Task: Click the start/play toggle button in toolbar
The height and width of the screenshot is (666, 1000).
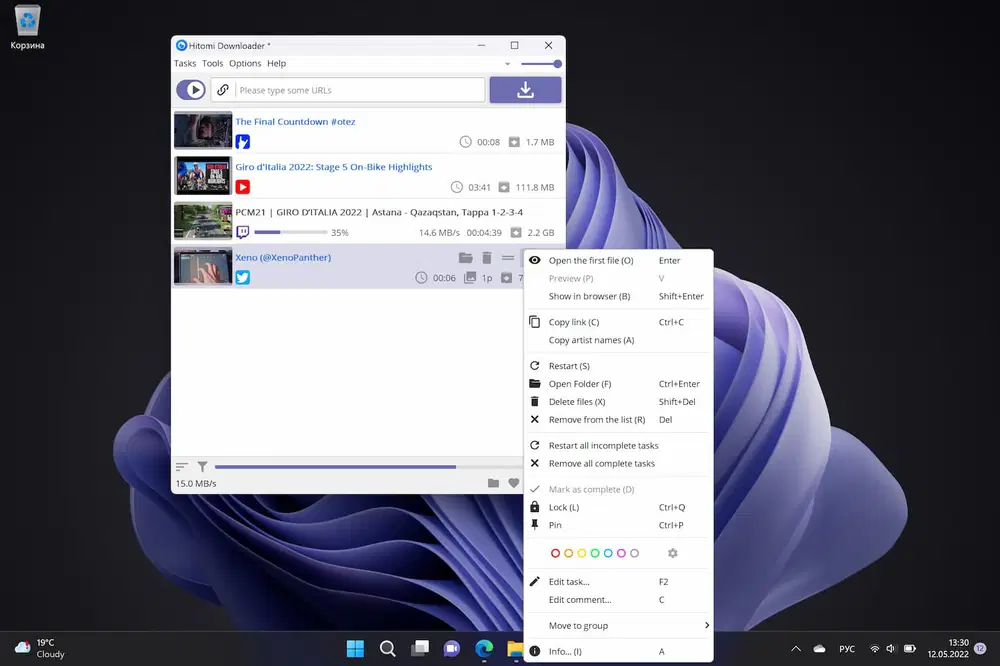Action: (x=191, y=90)
